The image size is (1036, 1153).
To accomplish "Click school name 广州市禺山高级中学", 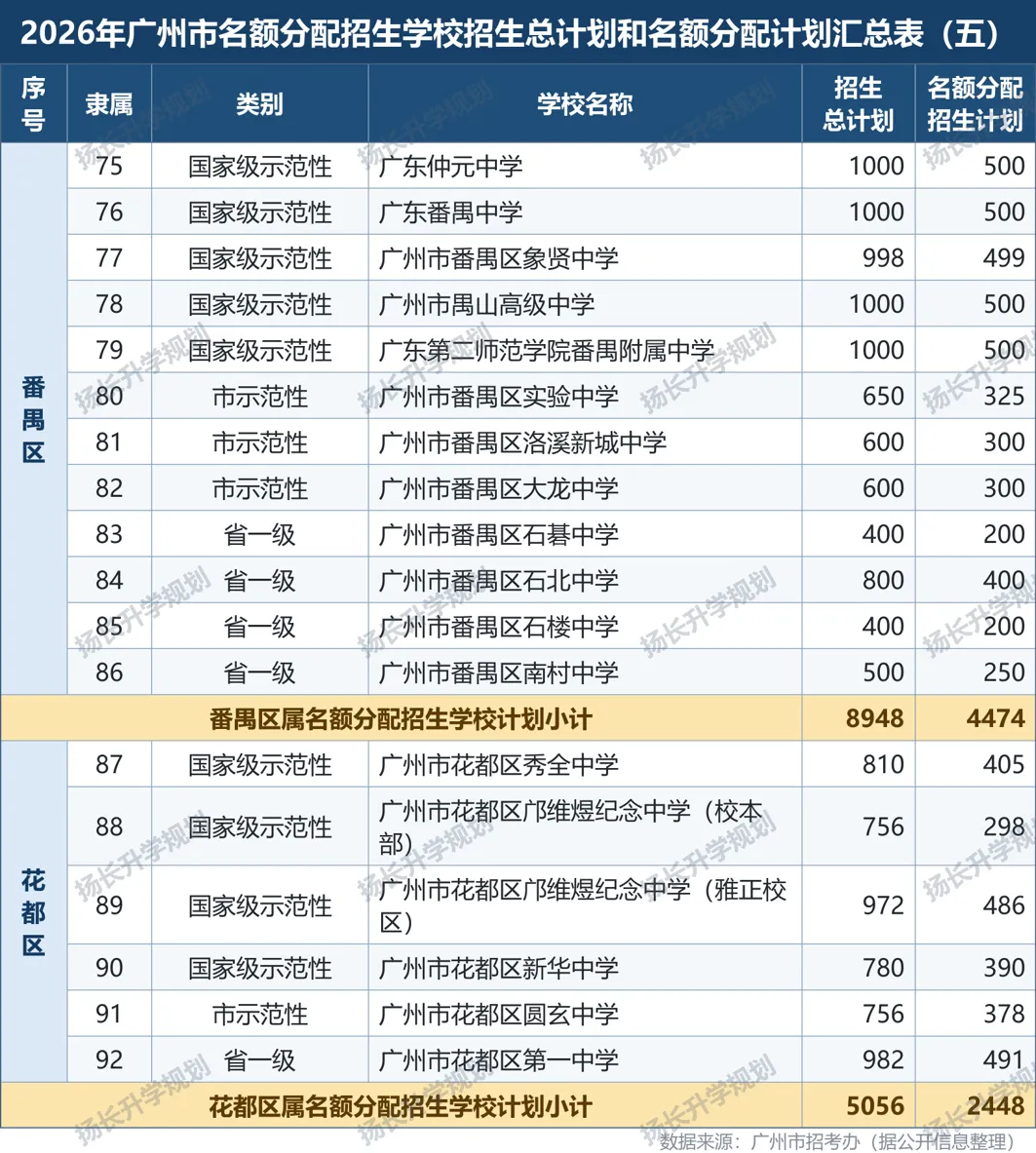I will tap(486, 304).
